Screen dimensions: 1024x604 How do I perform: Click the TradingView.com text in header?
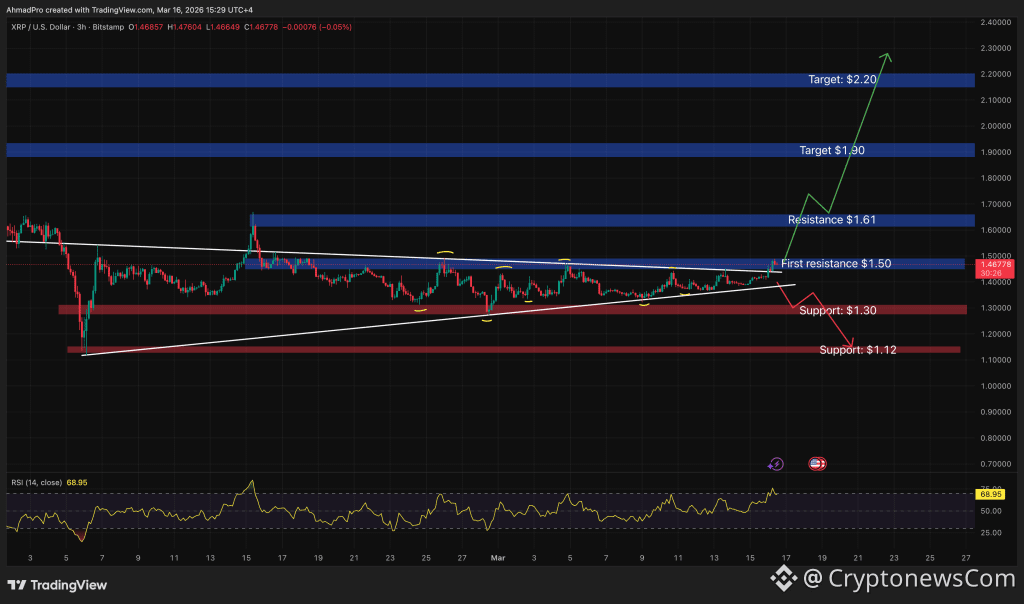(x=122, y=9)
